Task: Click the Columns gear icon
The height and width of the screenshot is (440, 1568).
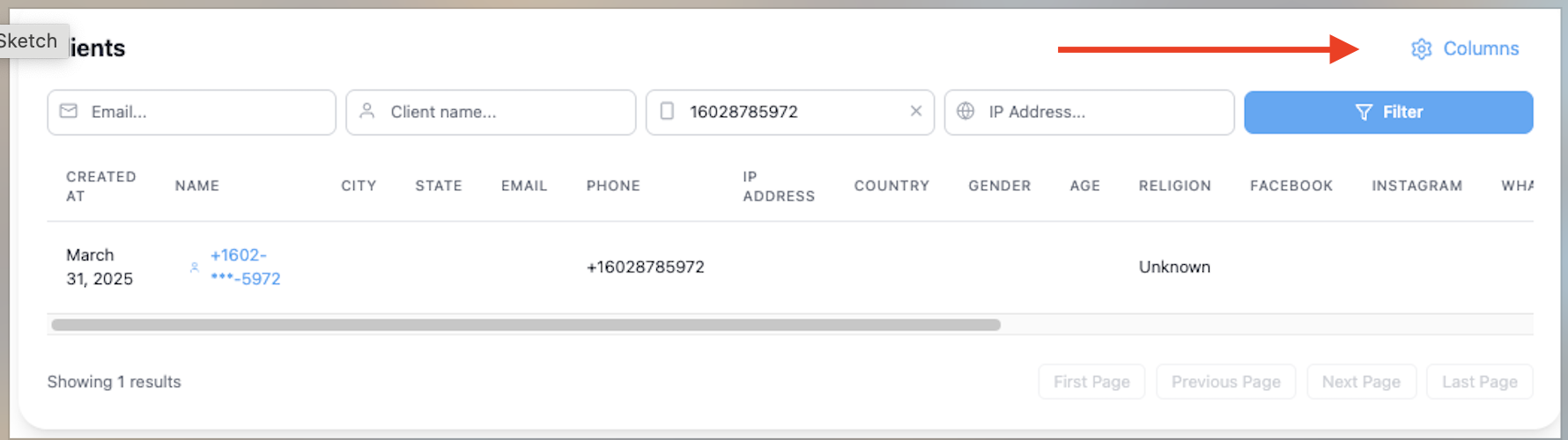Action: pyautogui.click(x=1421, y=49)
